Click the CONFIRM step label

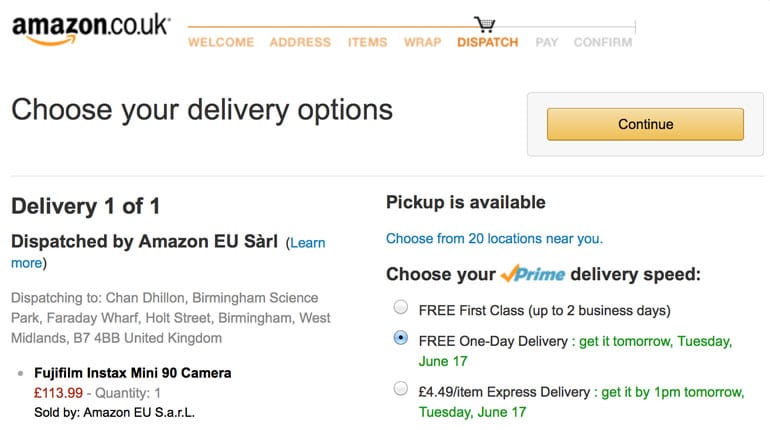tap(602, 43)
